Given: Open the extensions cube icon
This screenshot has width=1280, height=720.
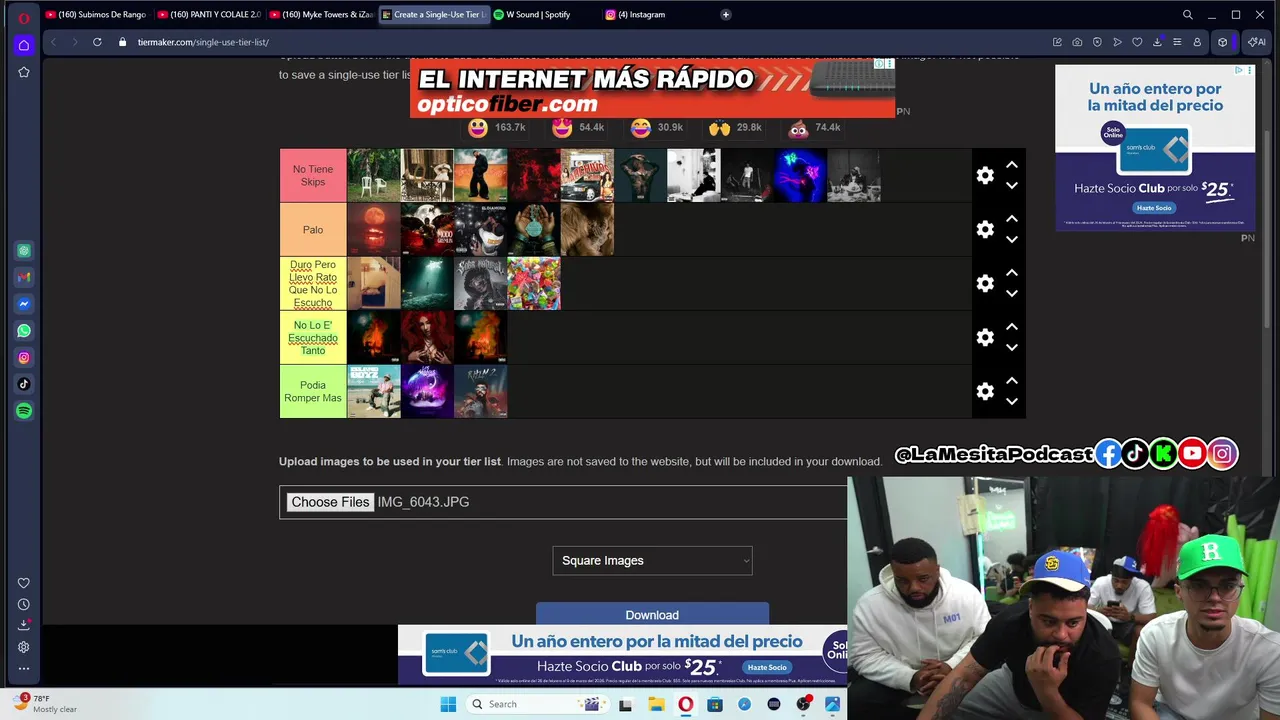Looking at the screenshot, I should pyautogui.click(x=1222, y=42).
